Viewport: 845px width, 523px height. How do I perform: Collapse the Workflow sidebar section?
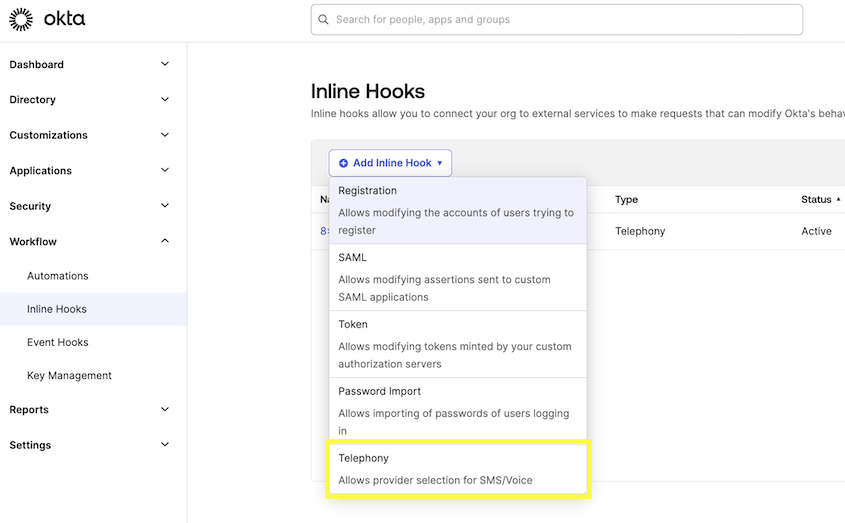click(165, 241)
